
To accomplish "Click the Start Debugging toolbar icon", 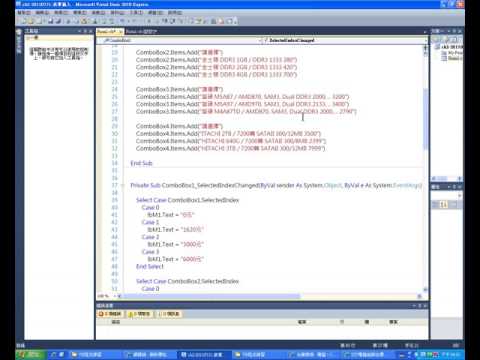I will coord(149,21).
